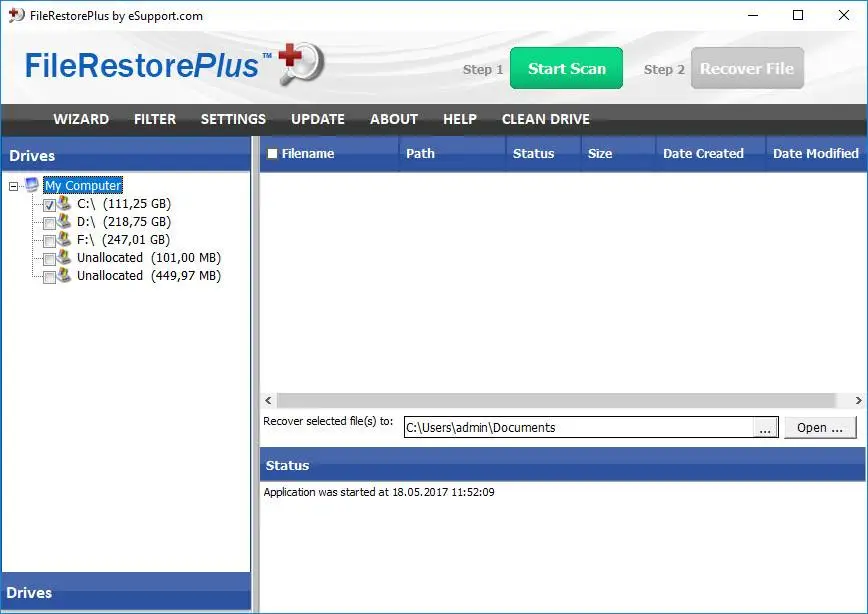
Task: Select the D:\ (218,75 GB) drive entry
Action: coord(124,221)
